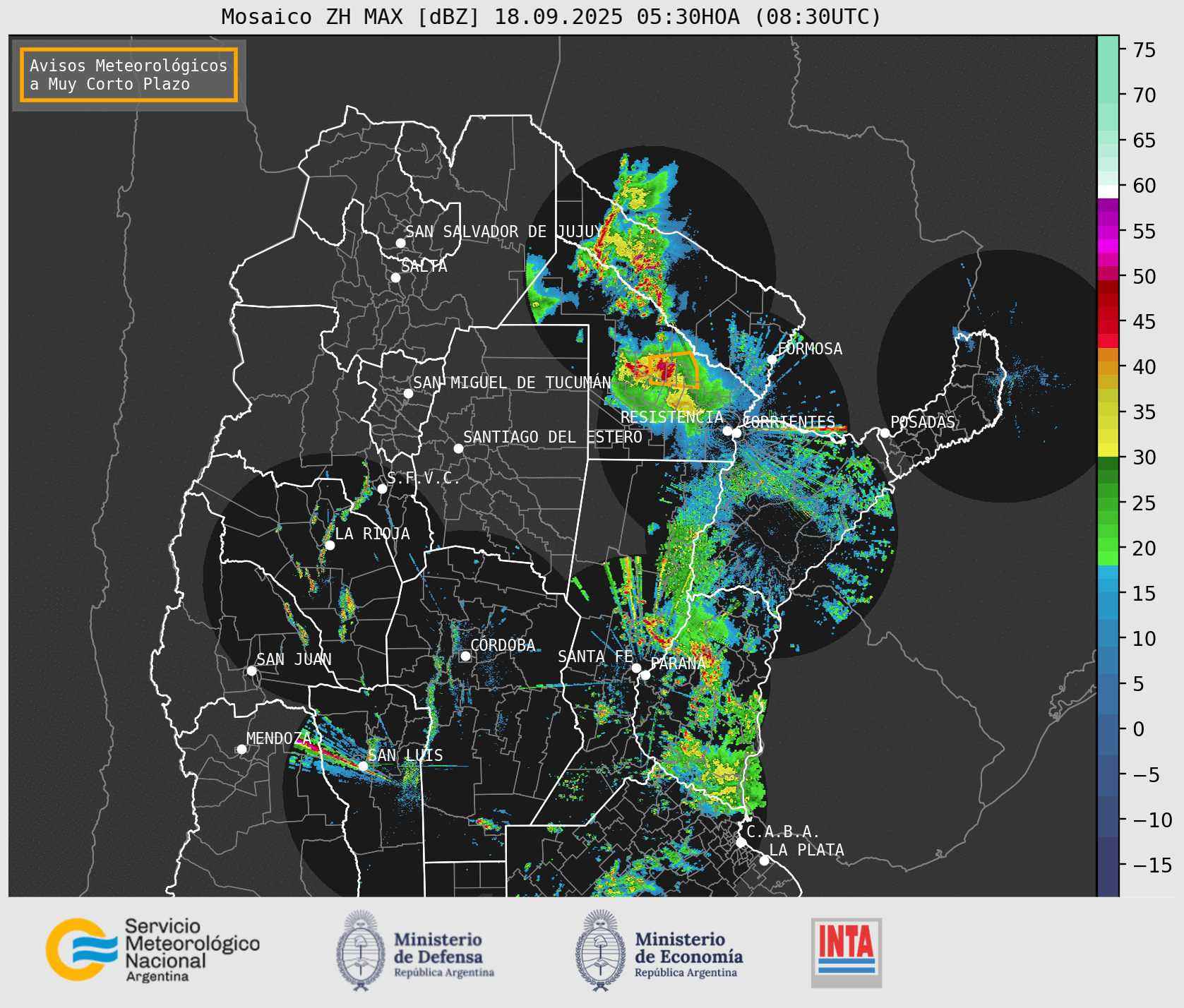Click the Posadas city dot

pos(885,433)
